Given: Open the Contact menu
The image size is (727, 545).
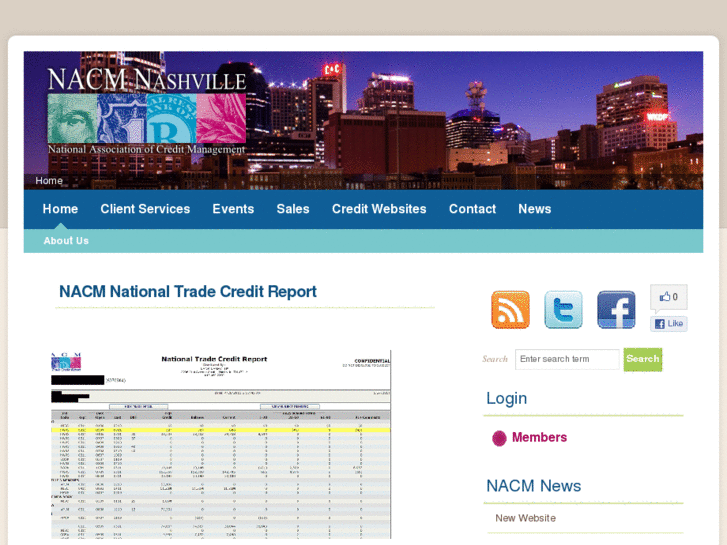Looking at the screenshot, I should coord(472,209).
